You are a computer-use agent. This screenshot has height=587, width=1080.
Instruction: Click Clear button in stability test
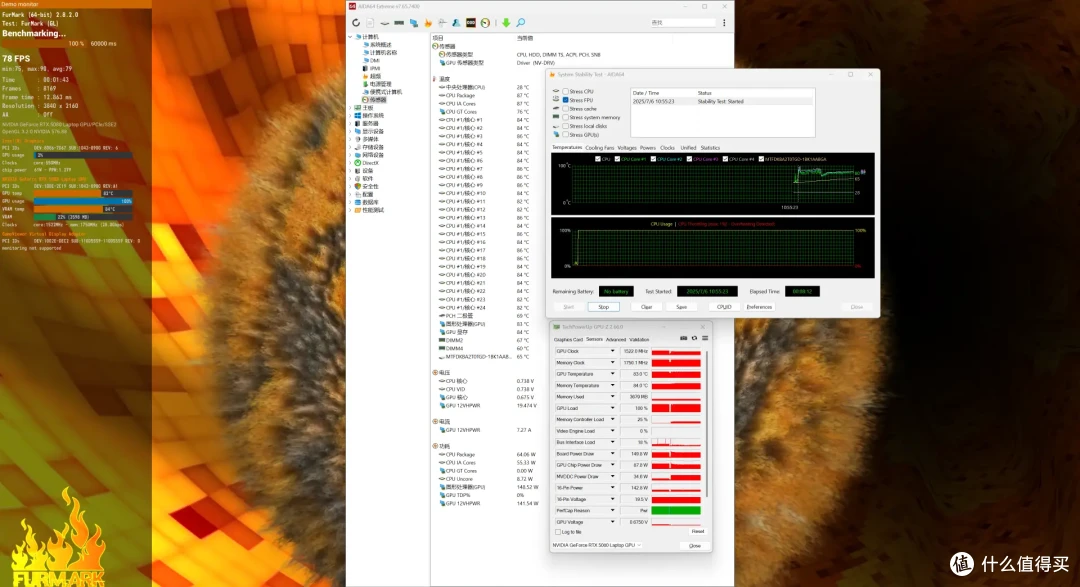(646, 307)
